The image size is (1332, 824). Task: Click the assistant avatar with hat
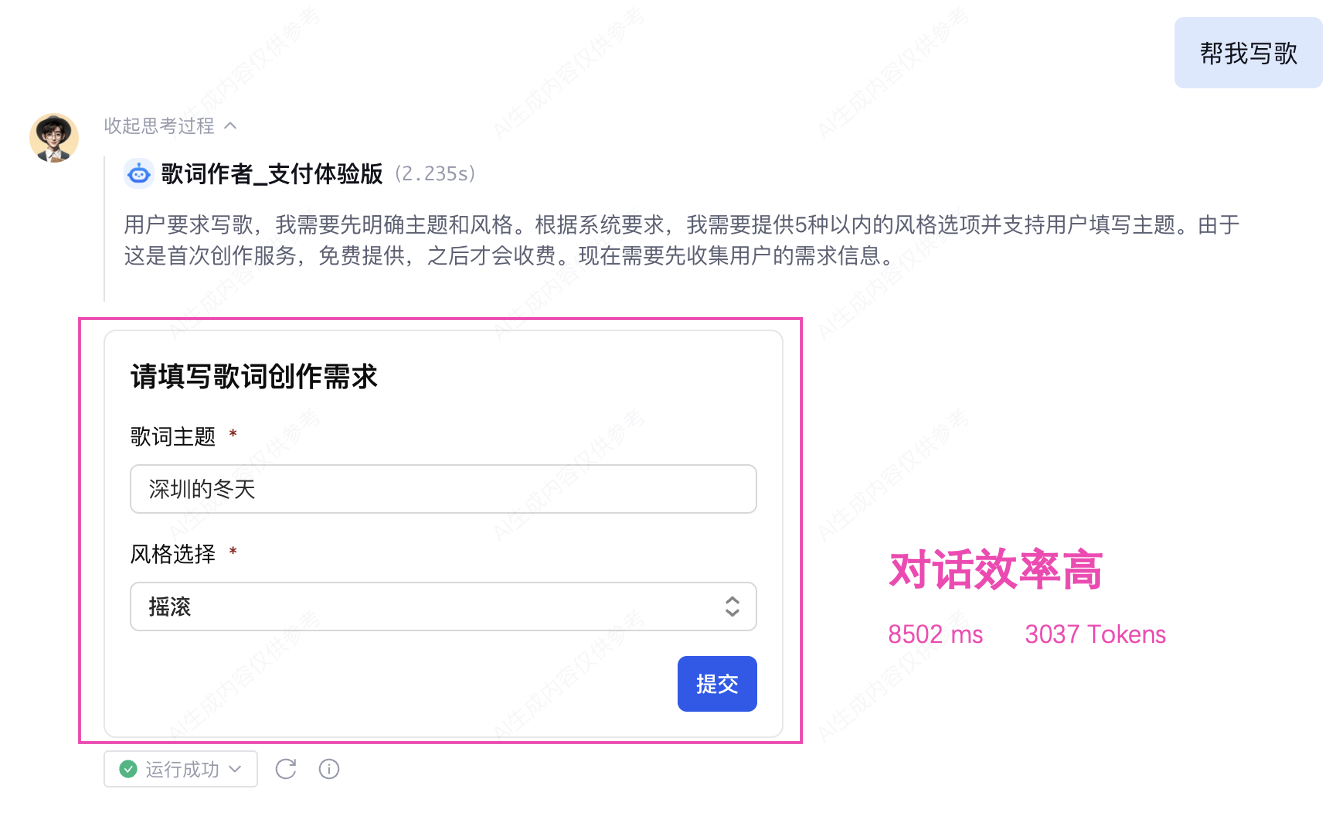coord(54,137)
